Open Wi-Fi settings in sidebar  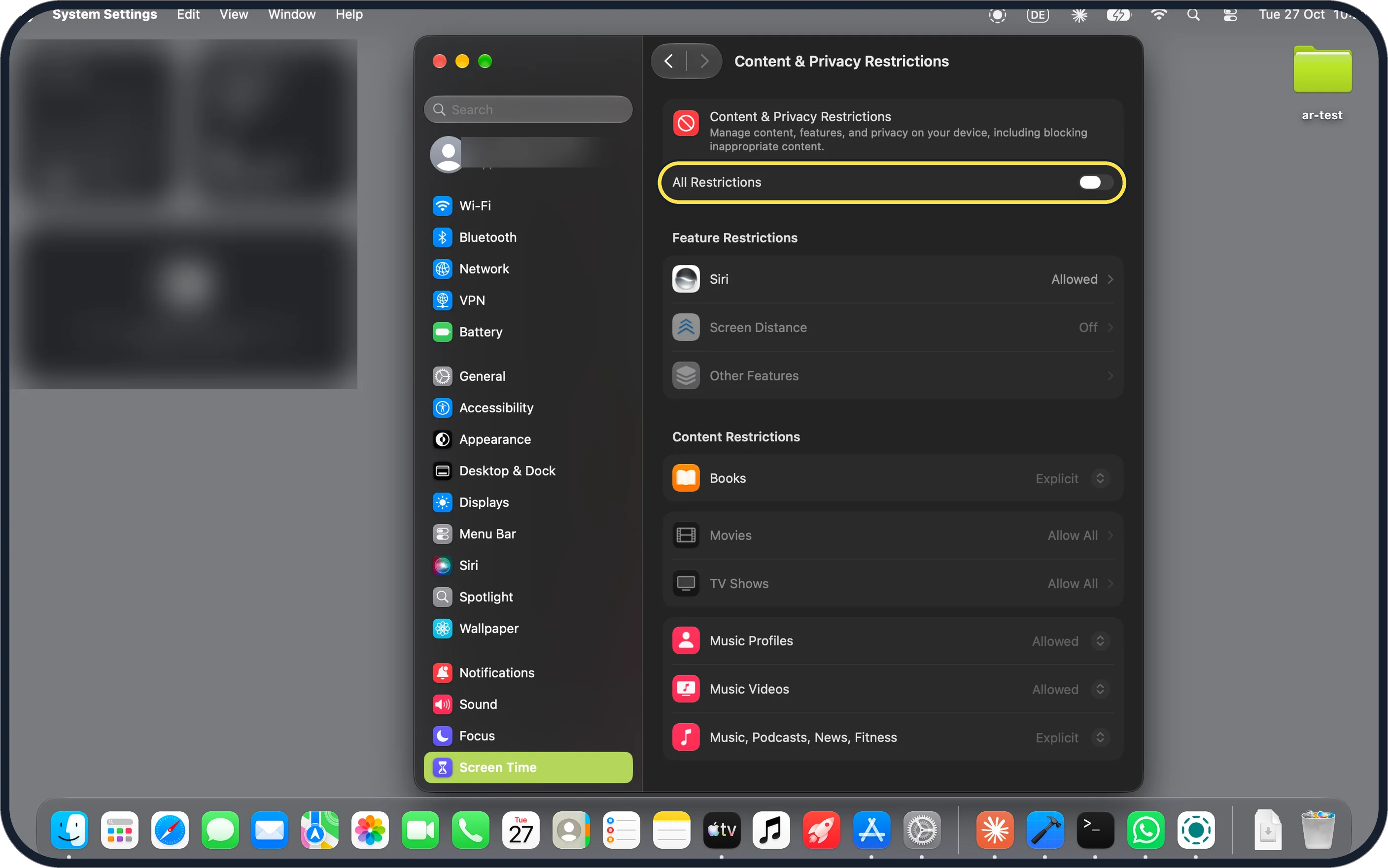tap(528, 205)
